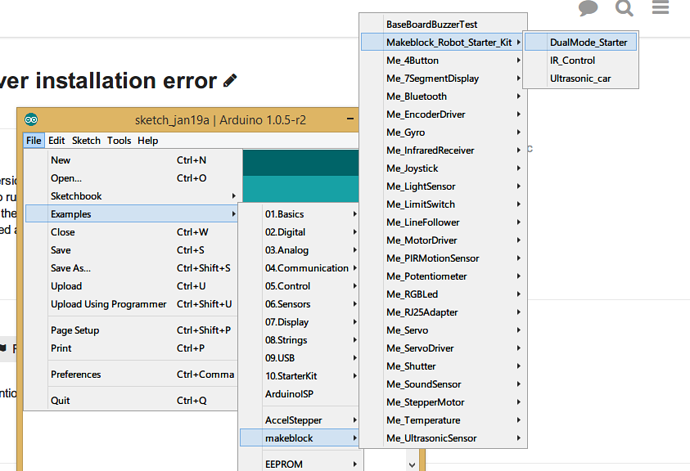
Task: Open Me_4Button submenu
Action: (443, 60)
